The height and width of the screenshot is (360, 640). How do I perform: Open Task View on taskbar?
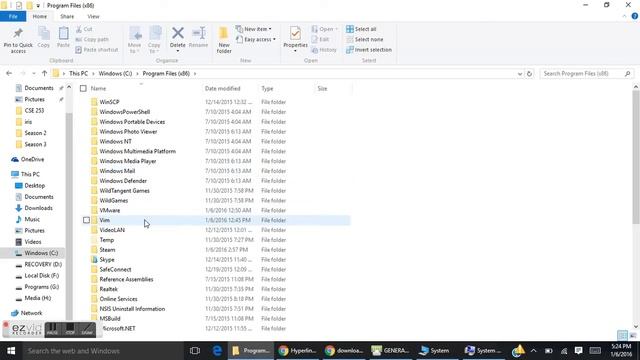coord(195,351)
